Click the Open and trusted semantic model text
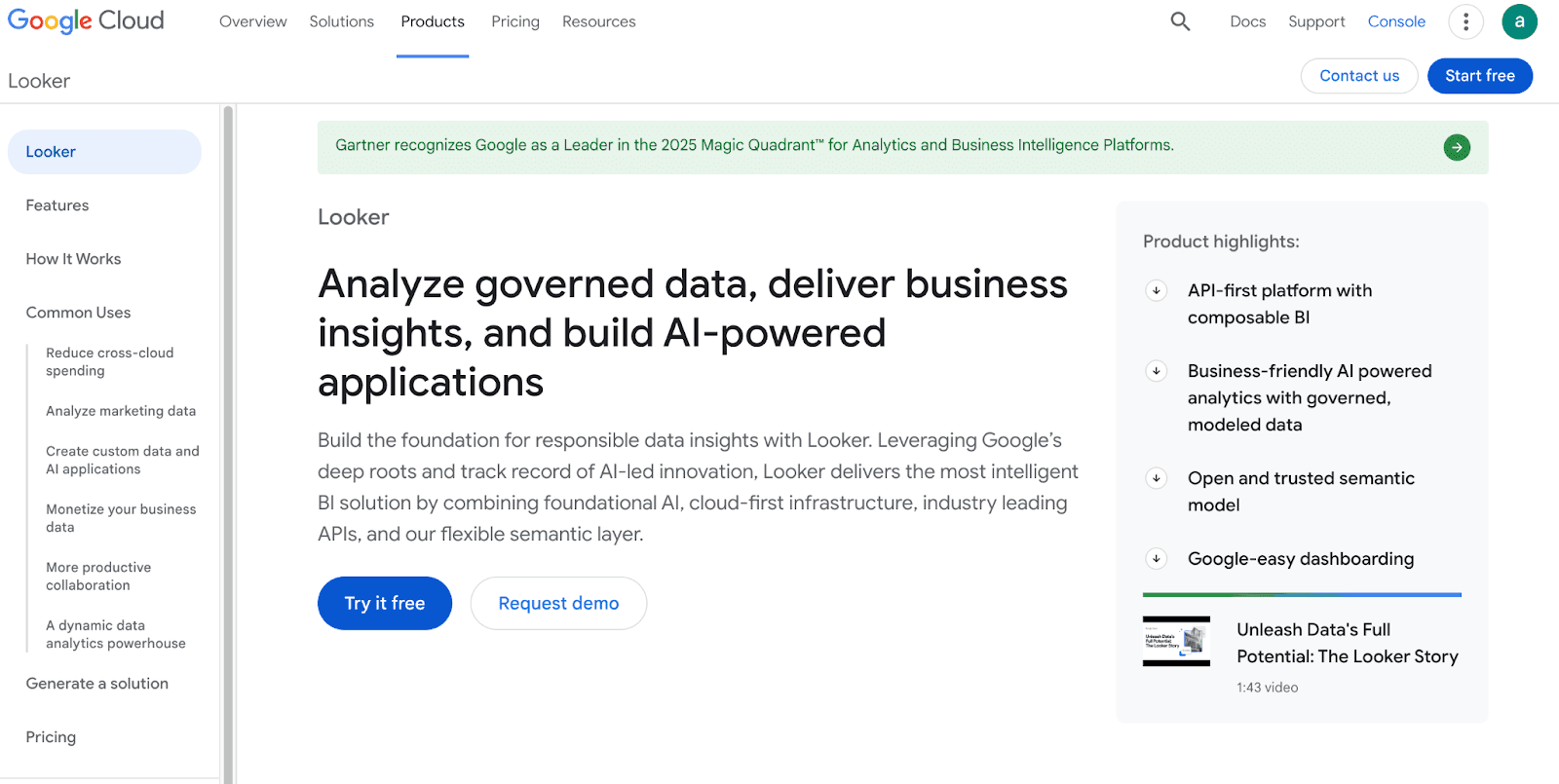Viewport: 1559px width, 784px height. point(1301,492)
